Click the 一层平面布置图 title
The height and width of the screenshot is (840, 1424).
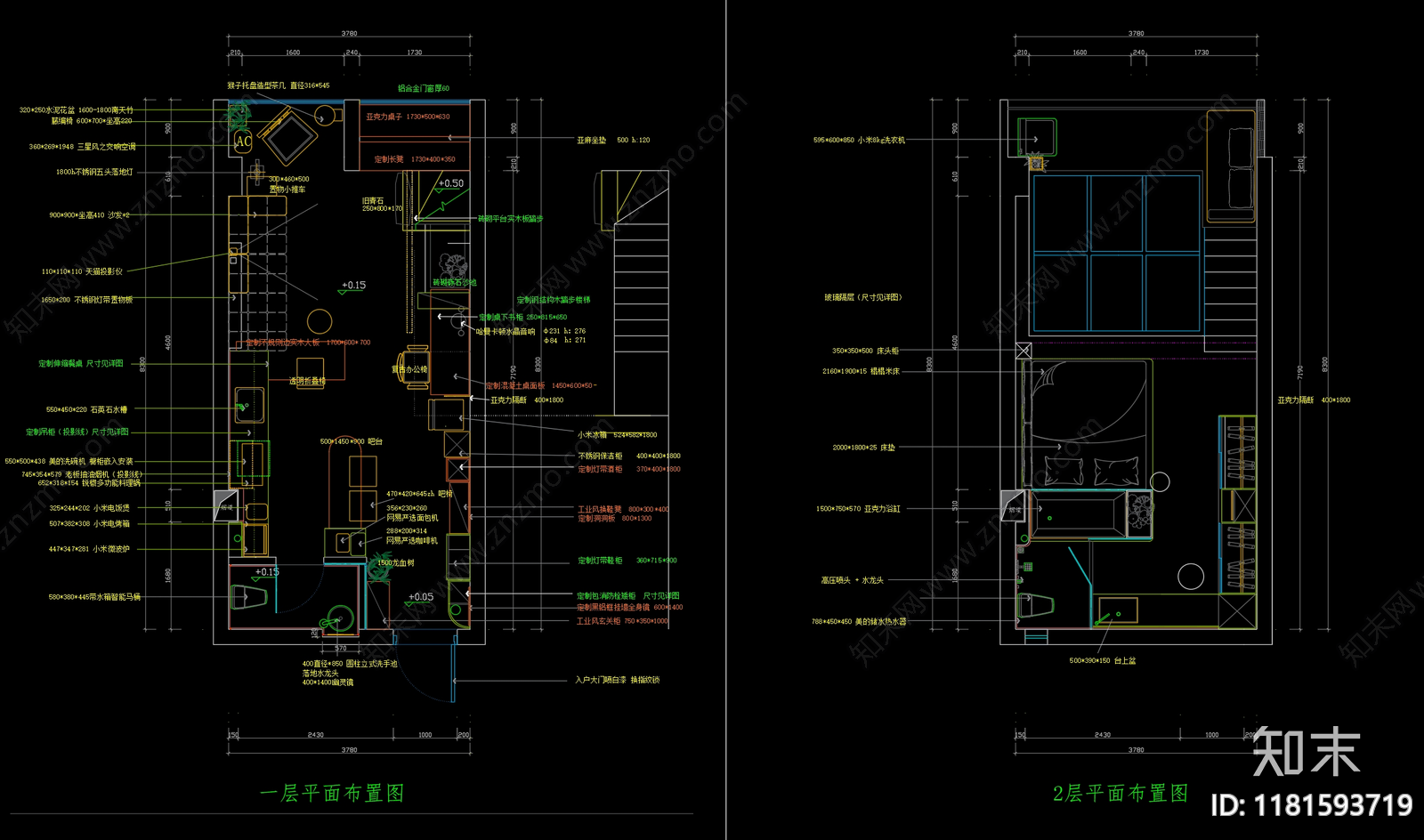(332, 793)
